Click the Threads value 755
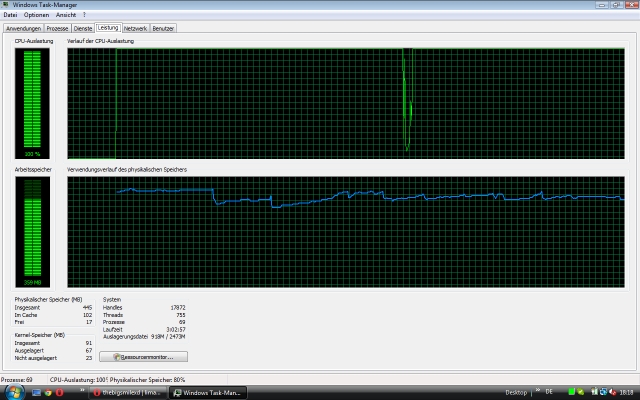640x400 pixels. point(180,315)
